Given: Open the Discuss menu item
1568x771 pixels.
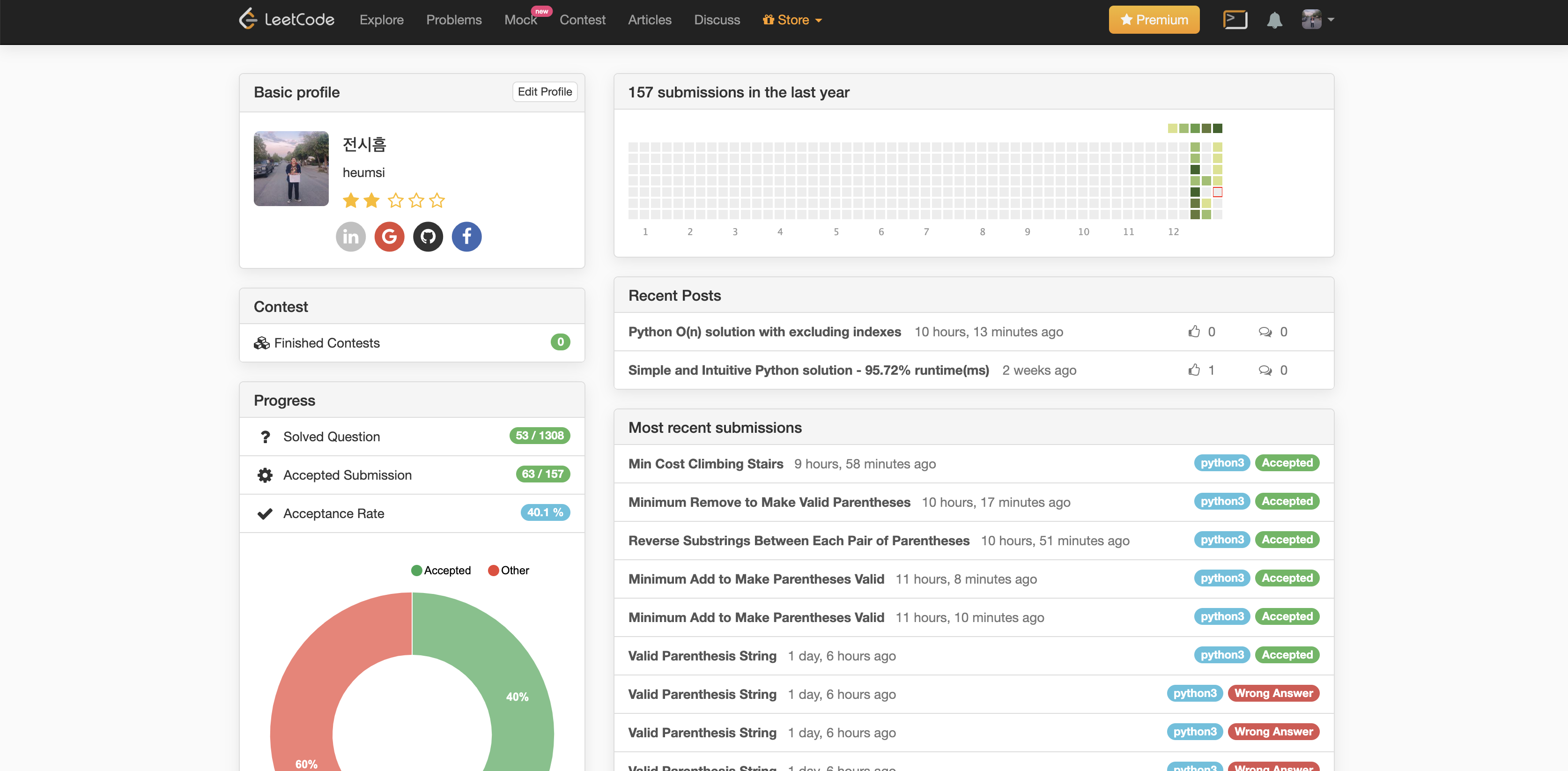Looking at the screenshot, I should 717,20.
